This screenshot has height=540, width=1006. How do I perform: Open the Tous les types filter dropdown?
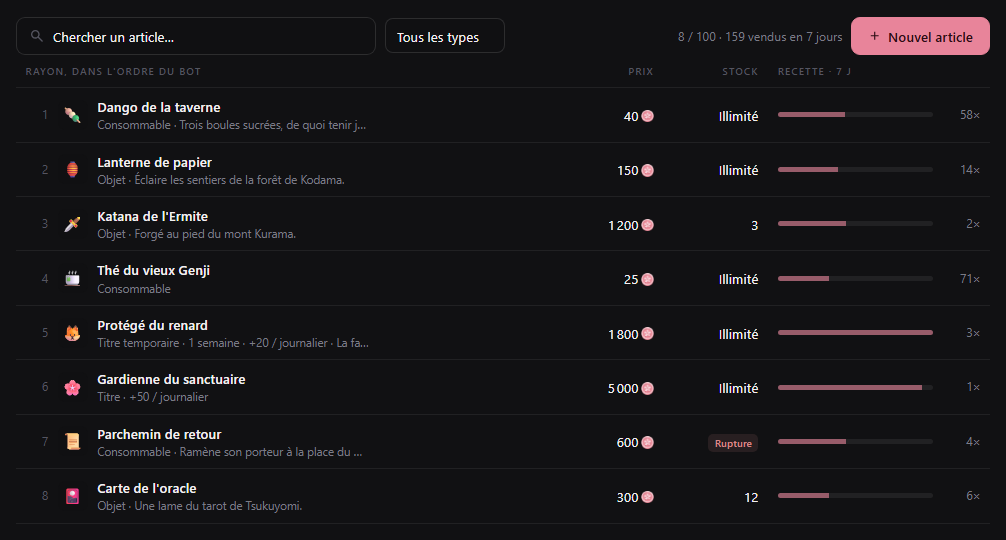(x=445, y=36)
